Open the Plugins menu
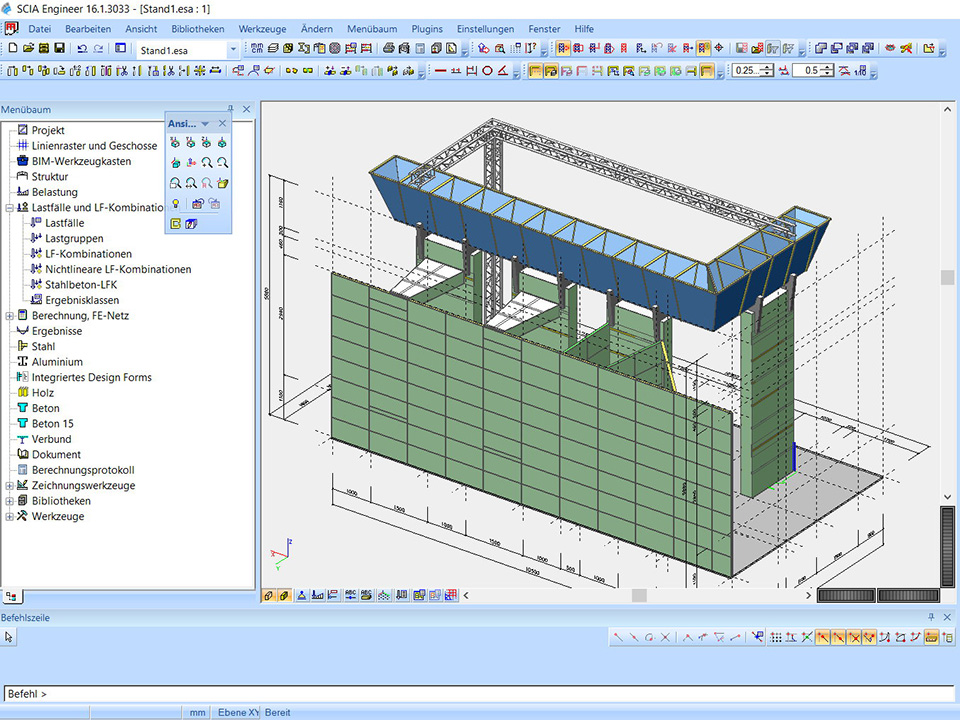 coord(428,29)
